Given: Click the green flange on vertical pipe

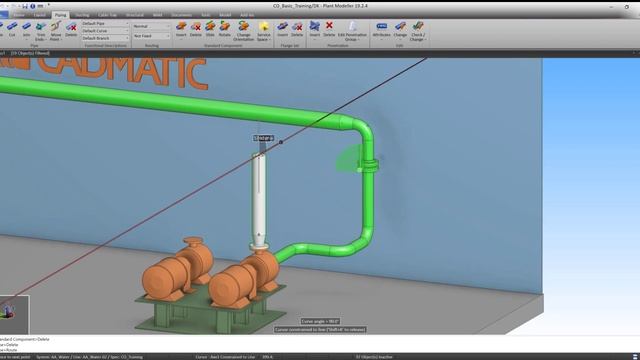Looking at the screenshot, I should coord(369,166).
